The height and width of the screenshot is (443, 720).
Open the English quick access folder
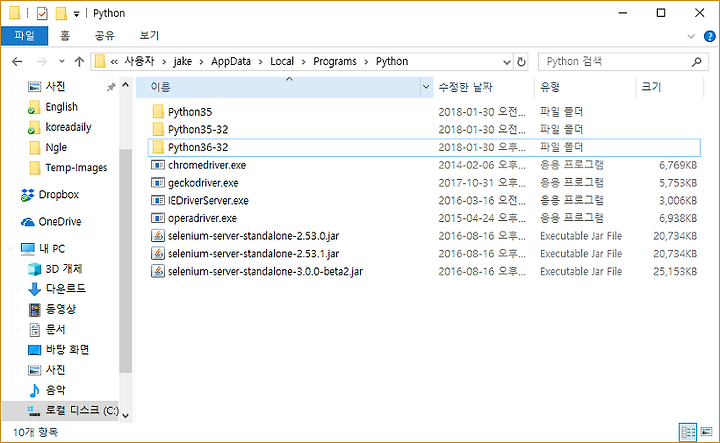pos(53,107)
